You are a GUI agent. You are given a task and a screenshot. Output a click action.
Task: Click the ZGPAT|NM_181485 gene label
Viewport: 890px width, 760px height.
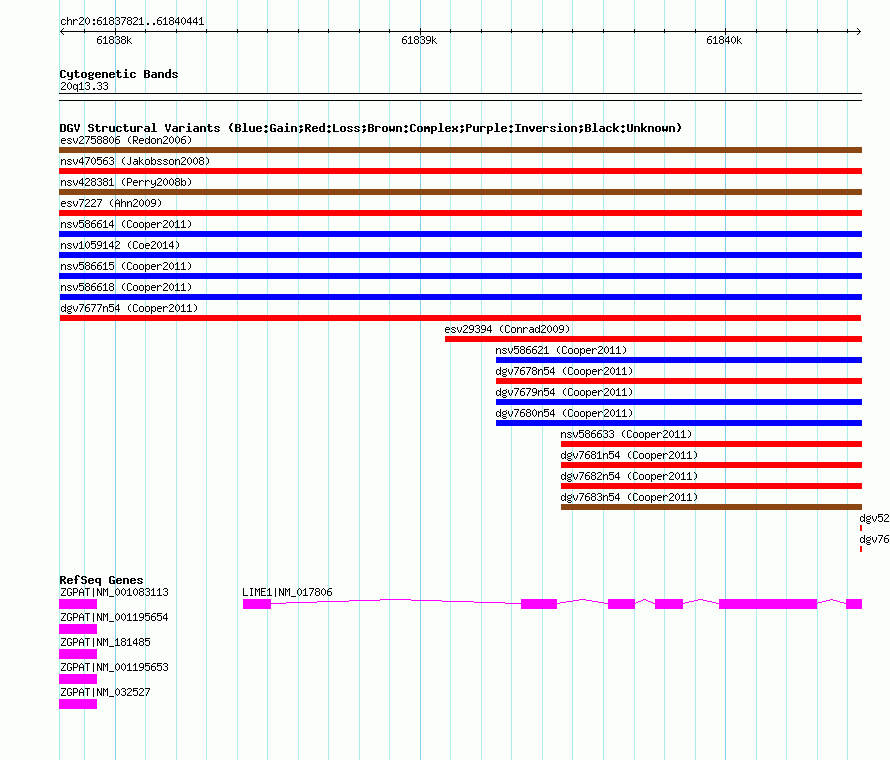(x=105, y=642)
